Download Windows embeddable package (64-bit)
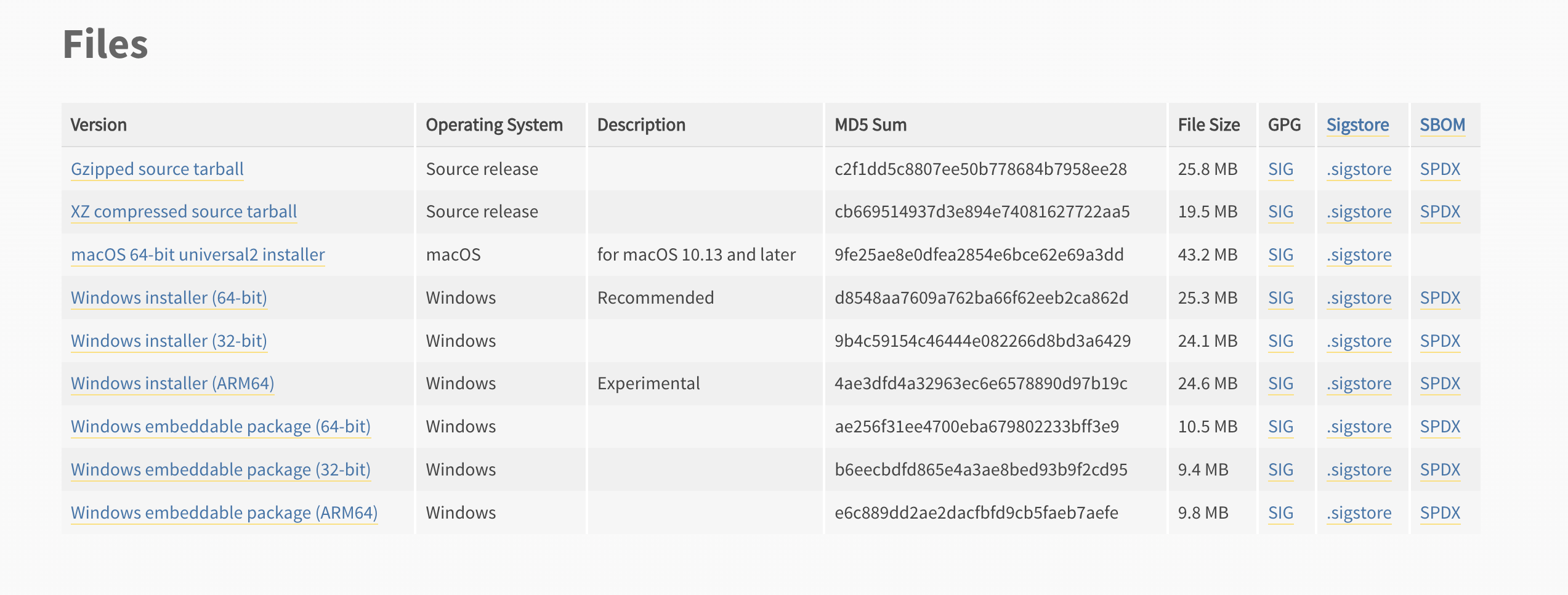The width and height of the screenshot is (1568, 595). [x=220, y=426]
